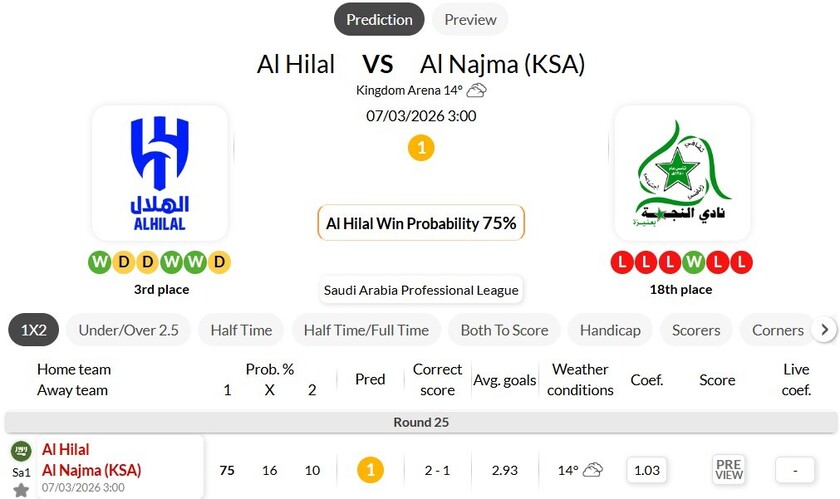Switch to the Preview toggle
The image size is (840, 499).
pyautogui.click(x=470, y=19)
